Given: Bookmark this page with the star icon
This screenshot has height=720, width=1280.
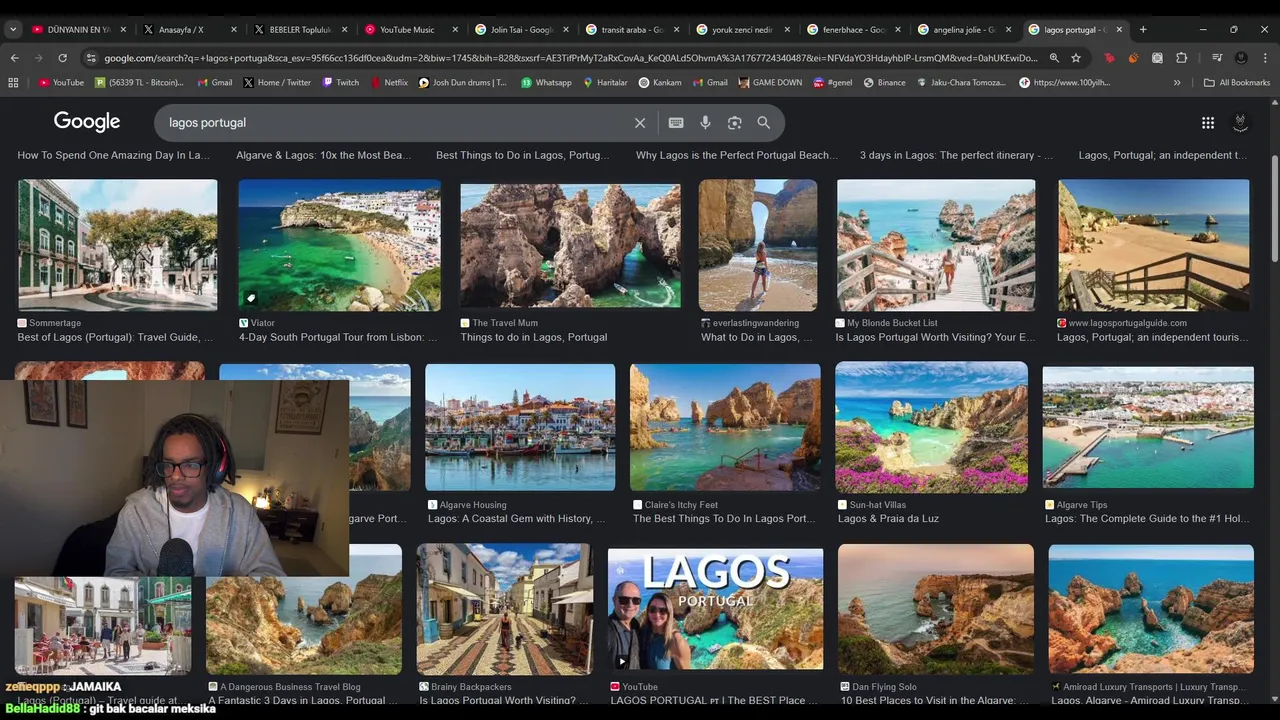Looking at the screenshot, I should point(1076,58).
